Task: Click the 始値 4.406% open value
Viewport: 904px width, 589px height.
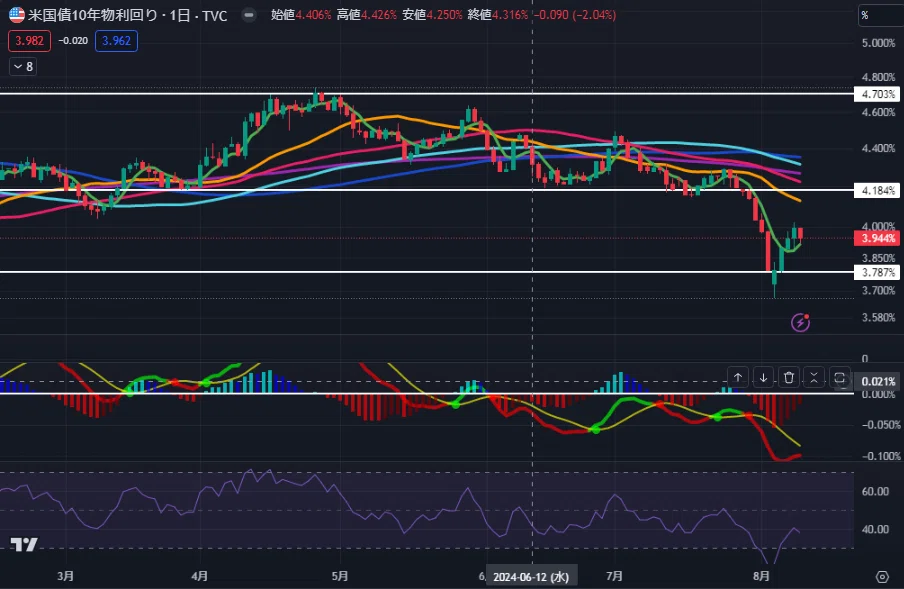Action: 301,15
